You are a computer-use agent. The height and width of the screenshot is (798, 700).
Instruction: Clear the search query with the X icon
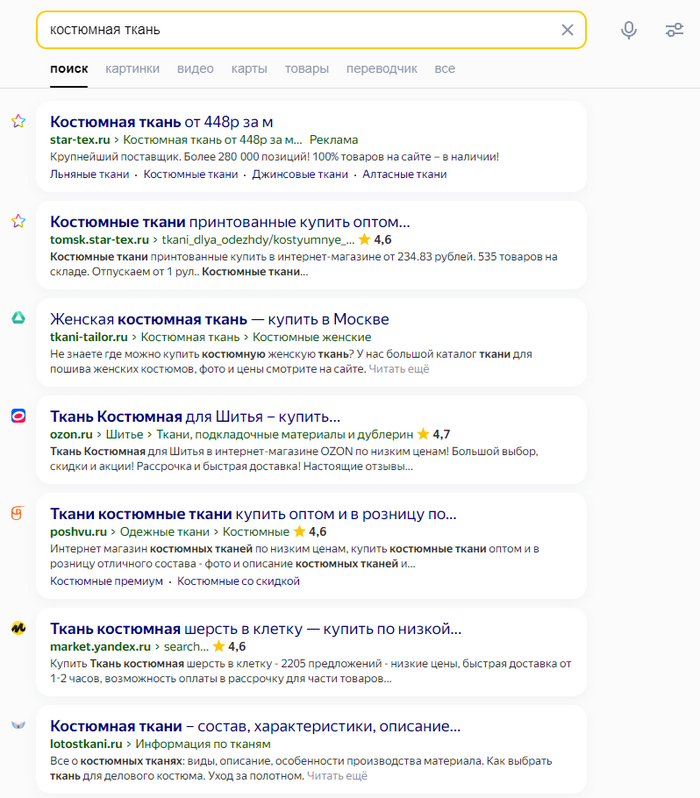click(567, 30)
